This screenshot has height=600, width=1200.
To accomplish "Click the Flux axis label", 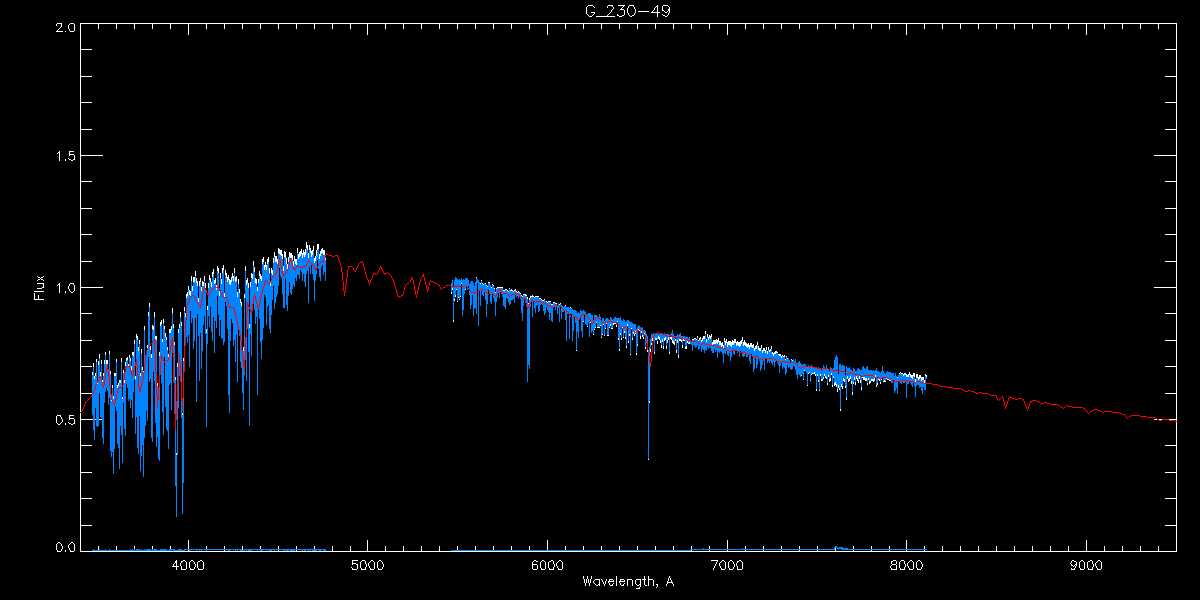I will click(x=40, y=288).
